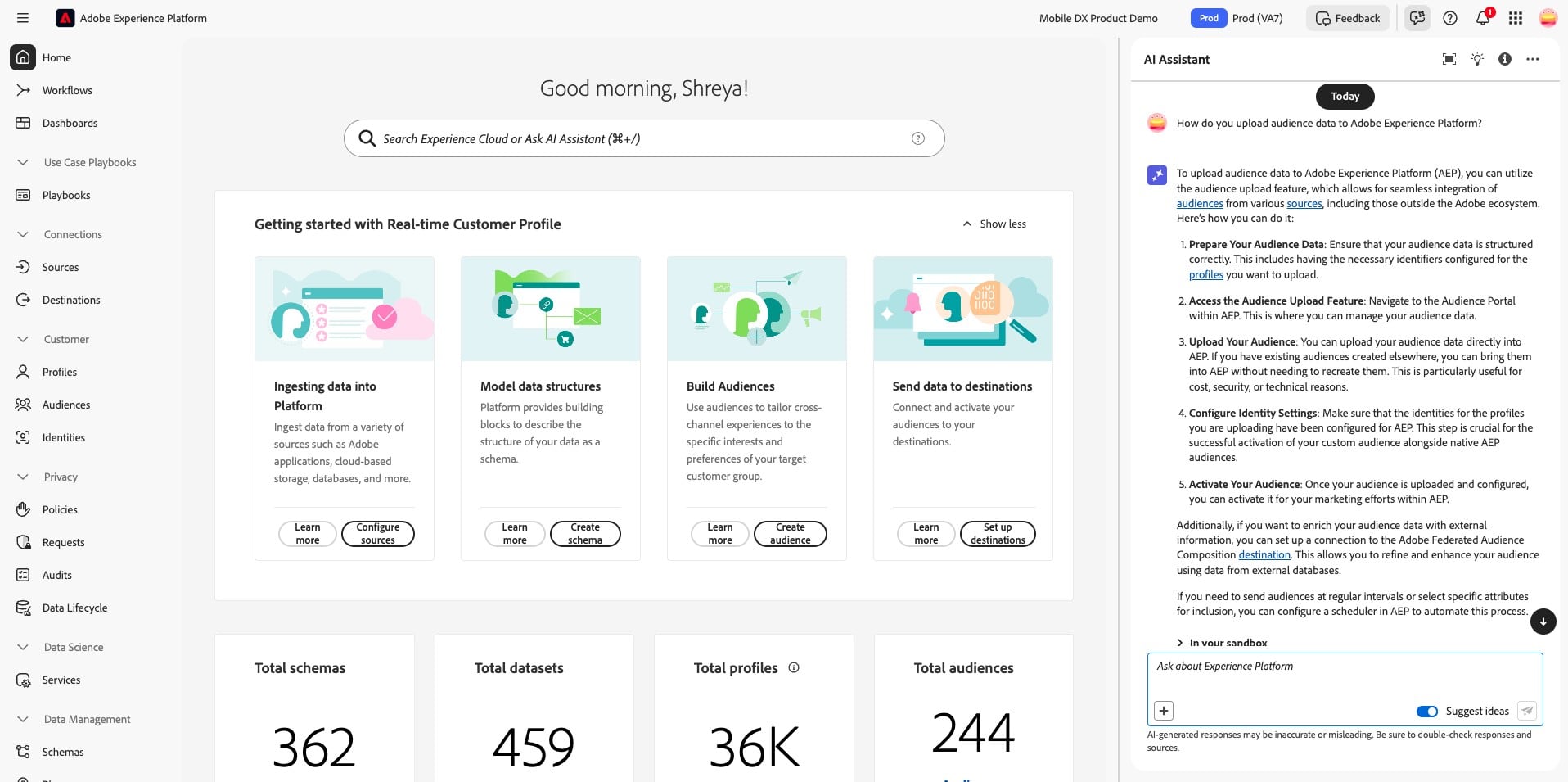The height and width of the screenshot is (782, 1568).
Task: Click Set up destinations button
Action: (x=998, y=534)
